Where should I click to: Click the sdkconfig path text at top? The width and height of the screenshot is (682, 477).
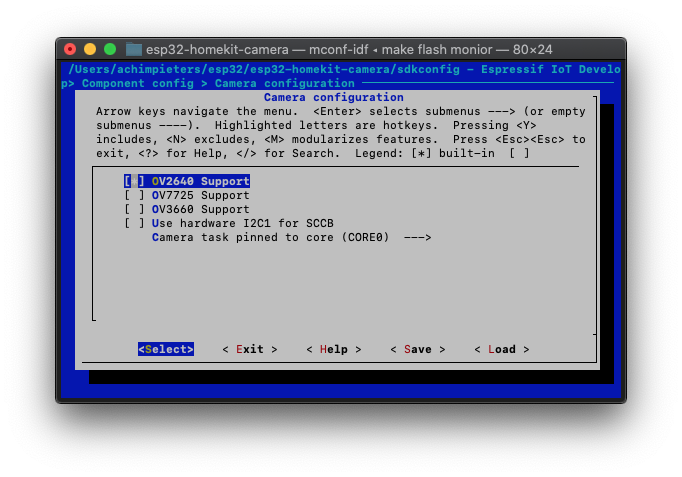(264, 69)
